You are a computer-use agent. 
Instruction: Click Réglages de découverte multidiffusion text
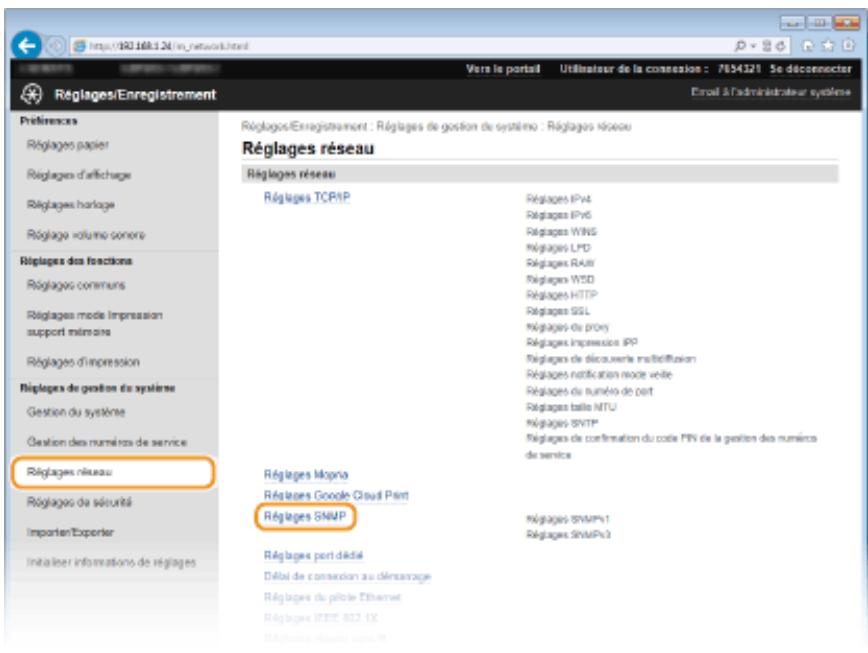pos(611,359)
